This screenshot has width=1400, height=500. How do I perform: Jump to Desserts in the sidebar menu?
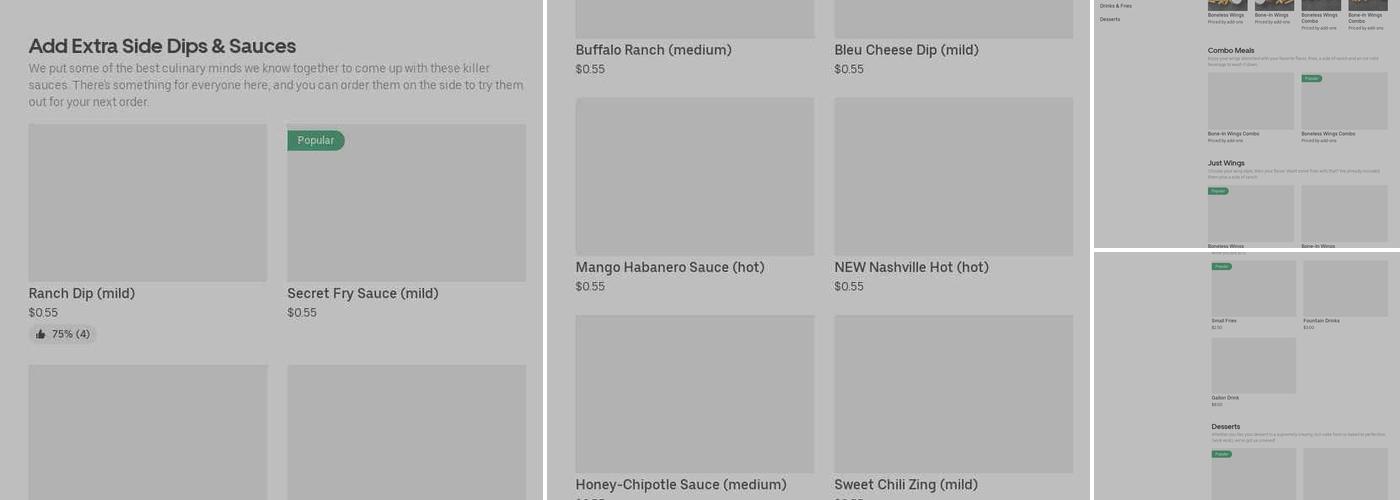click(1110, 19)
